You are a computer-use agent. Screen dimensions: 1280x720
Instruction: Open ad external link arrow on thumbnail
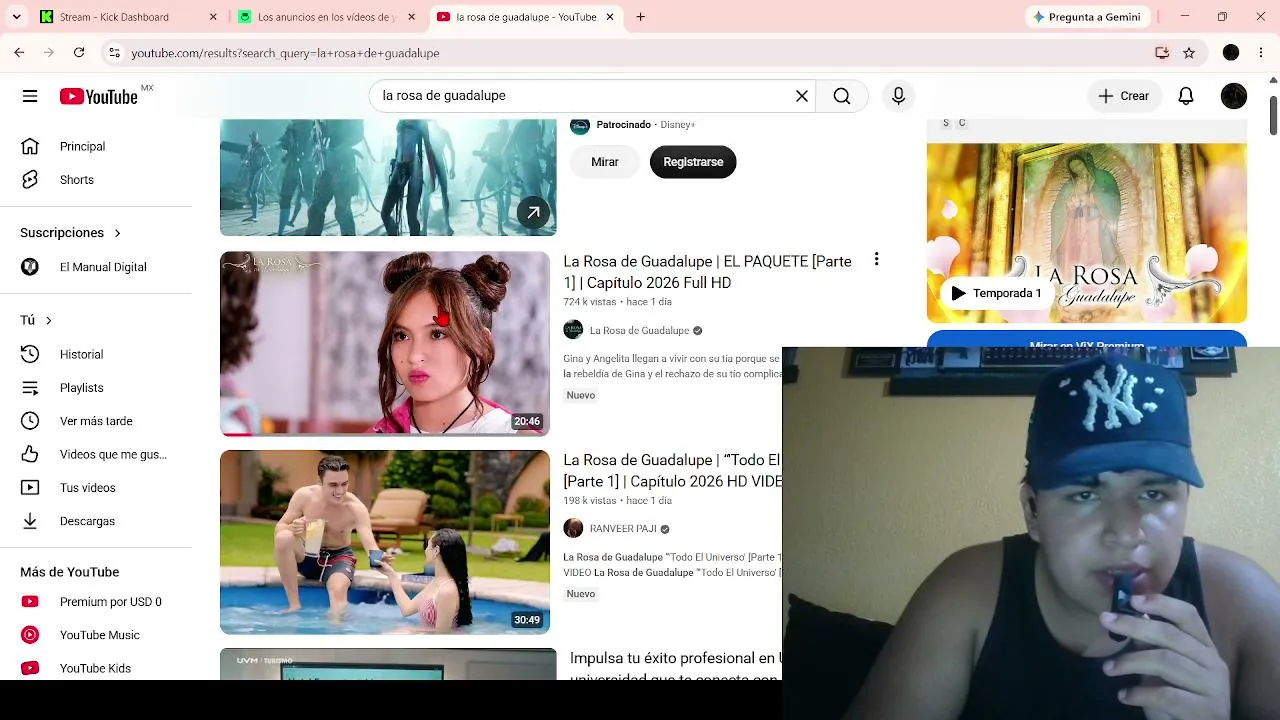pos(534,212)
